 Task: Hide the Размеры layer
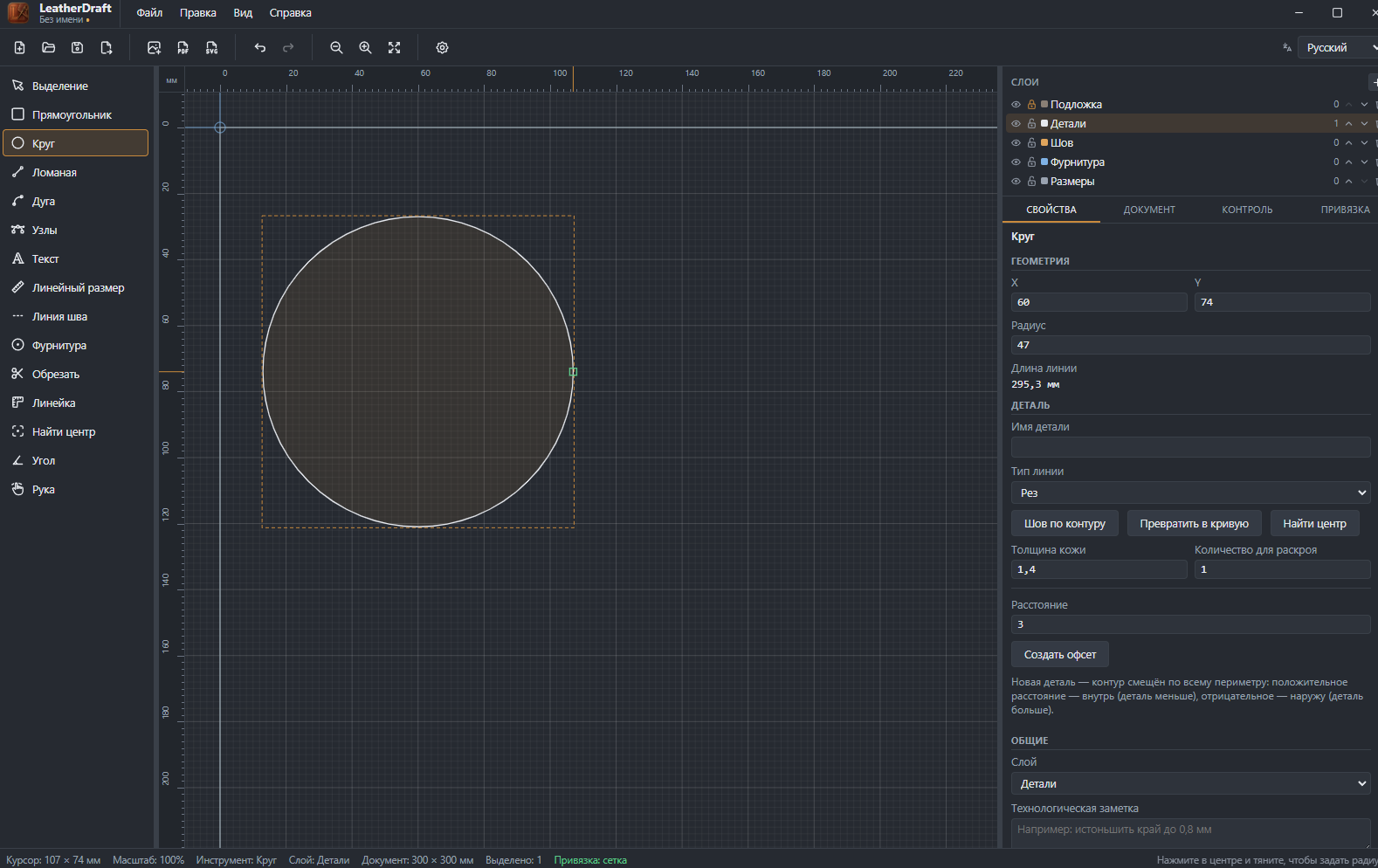click(1016, 182)
